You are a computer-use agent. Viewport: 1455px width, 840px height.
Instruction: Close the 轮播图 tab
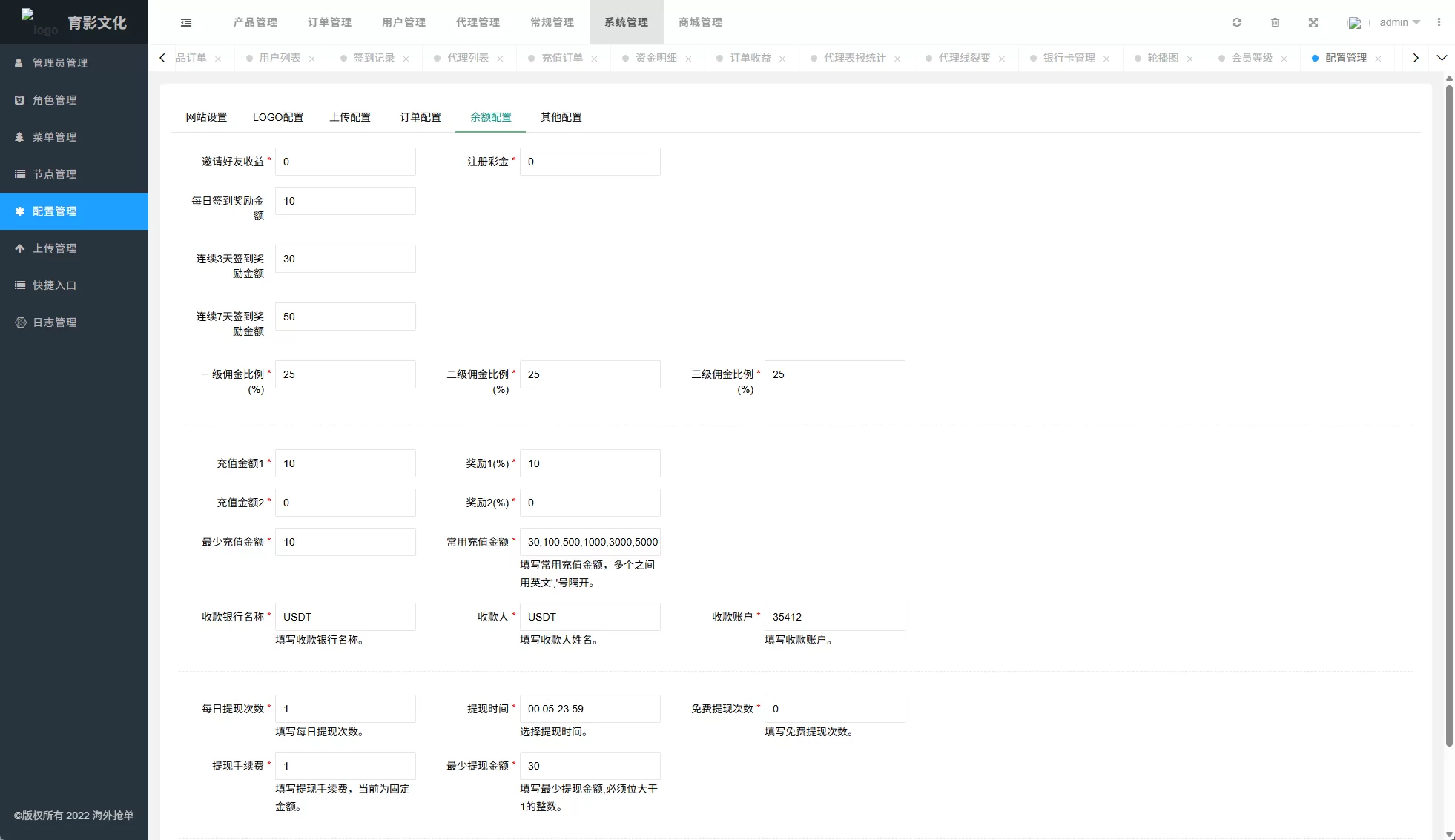pos(1190,58)
